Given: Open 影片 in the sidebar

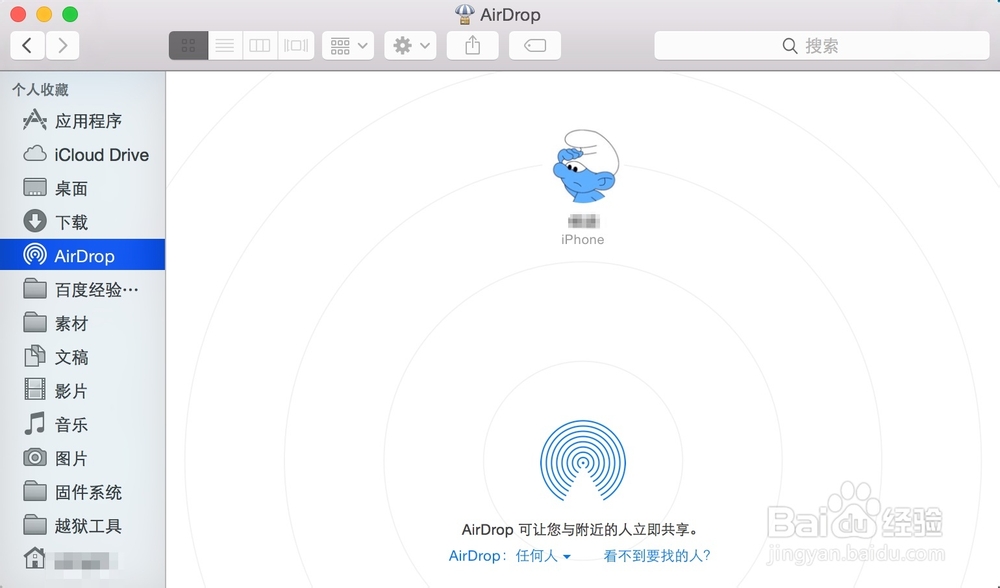Looking at the screenshot, I should [82, 391].
